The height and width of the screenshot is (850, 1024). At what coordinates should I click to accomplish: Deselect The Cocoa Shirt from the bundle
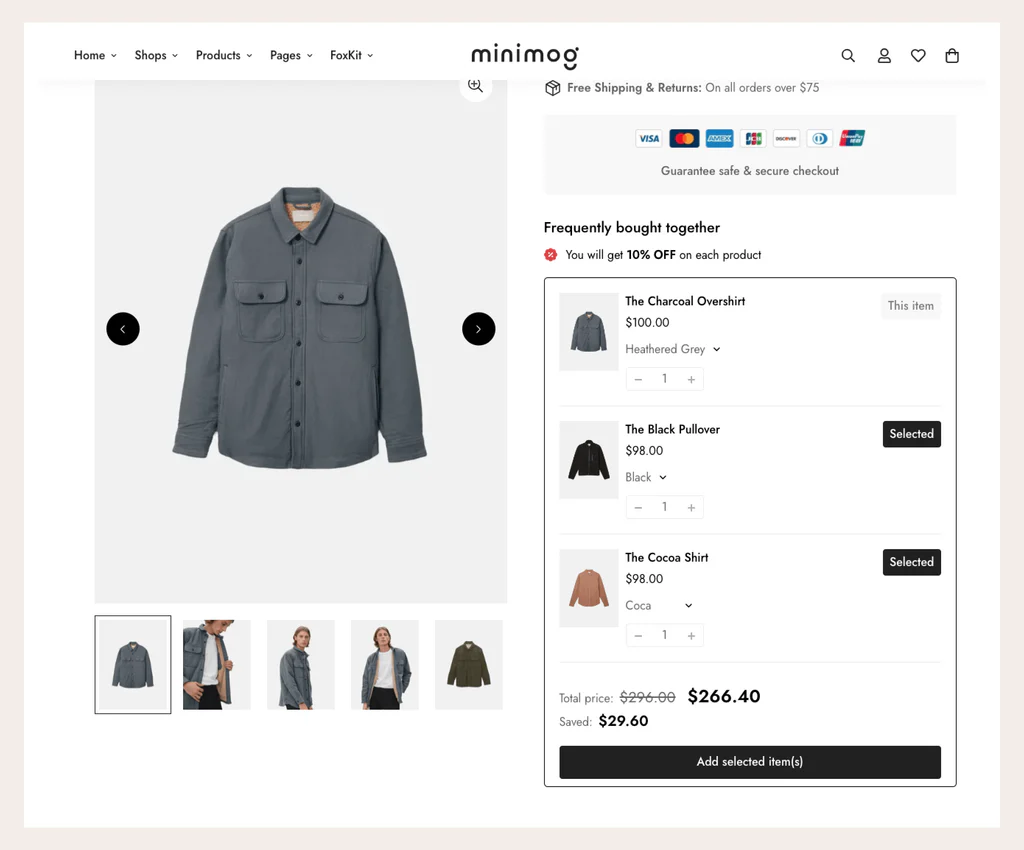pos(911,562)
